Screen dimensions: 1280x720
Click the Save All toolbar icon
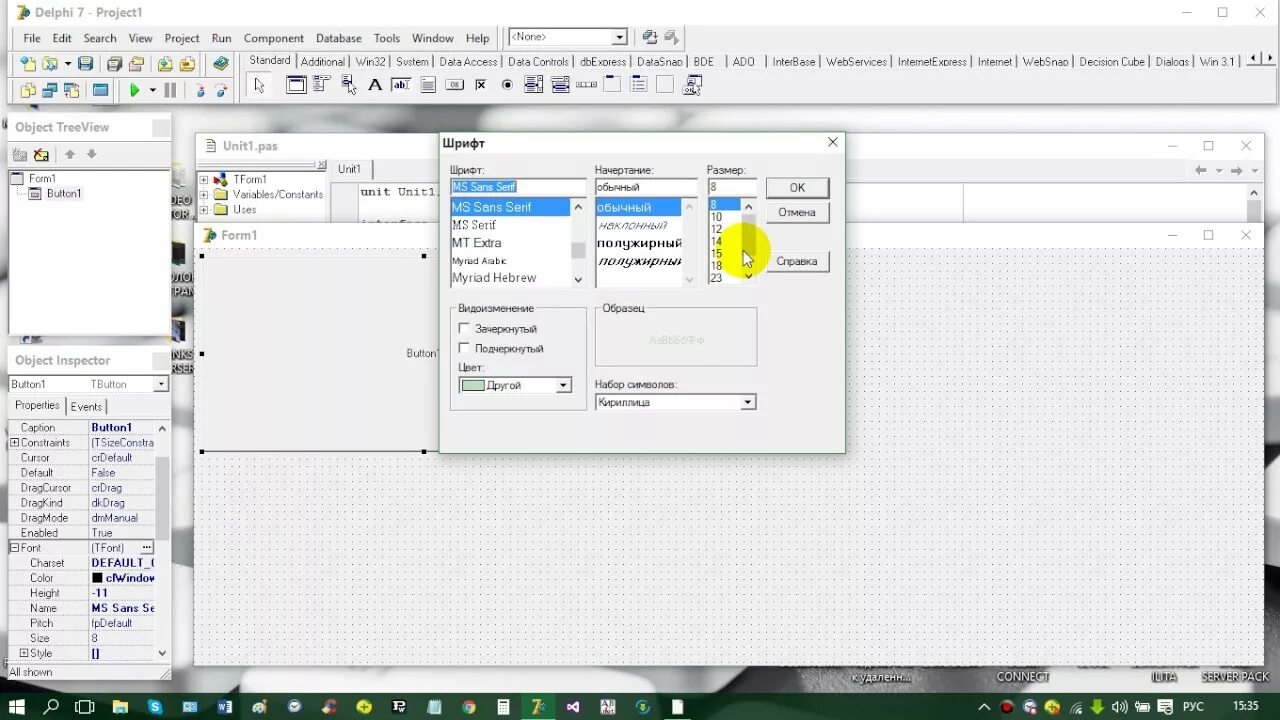[x=114, y=63]
